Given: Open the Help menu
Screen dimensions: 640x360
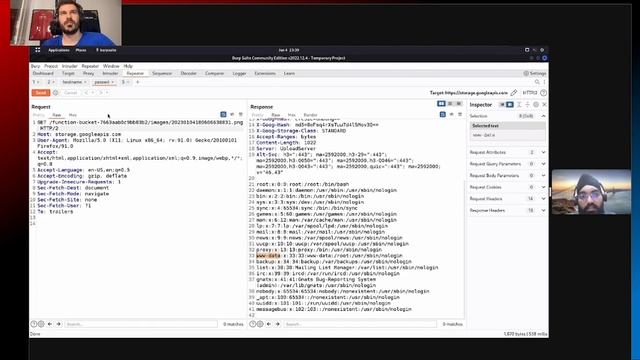Looking at the screenshot, I should coord(128,66).
